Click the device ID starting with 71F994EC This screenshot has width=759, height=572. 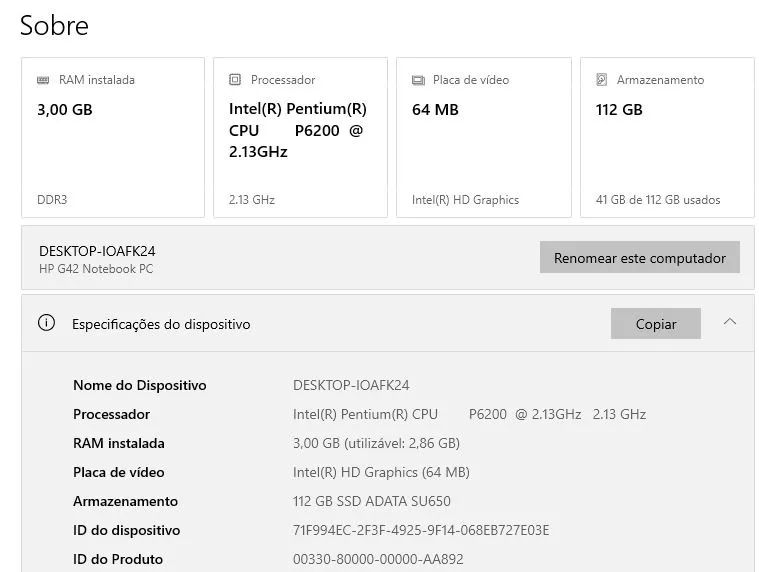(x=421, y=530)
